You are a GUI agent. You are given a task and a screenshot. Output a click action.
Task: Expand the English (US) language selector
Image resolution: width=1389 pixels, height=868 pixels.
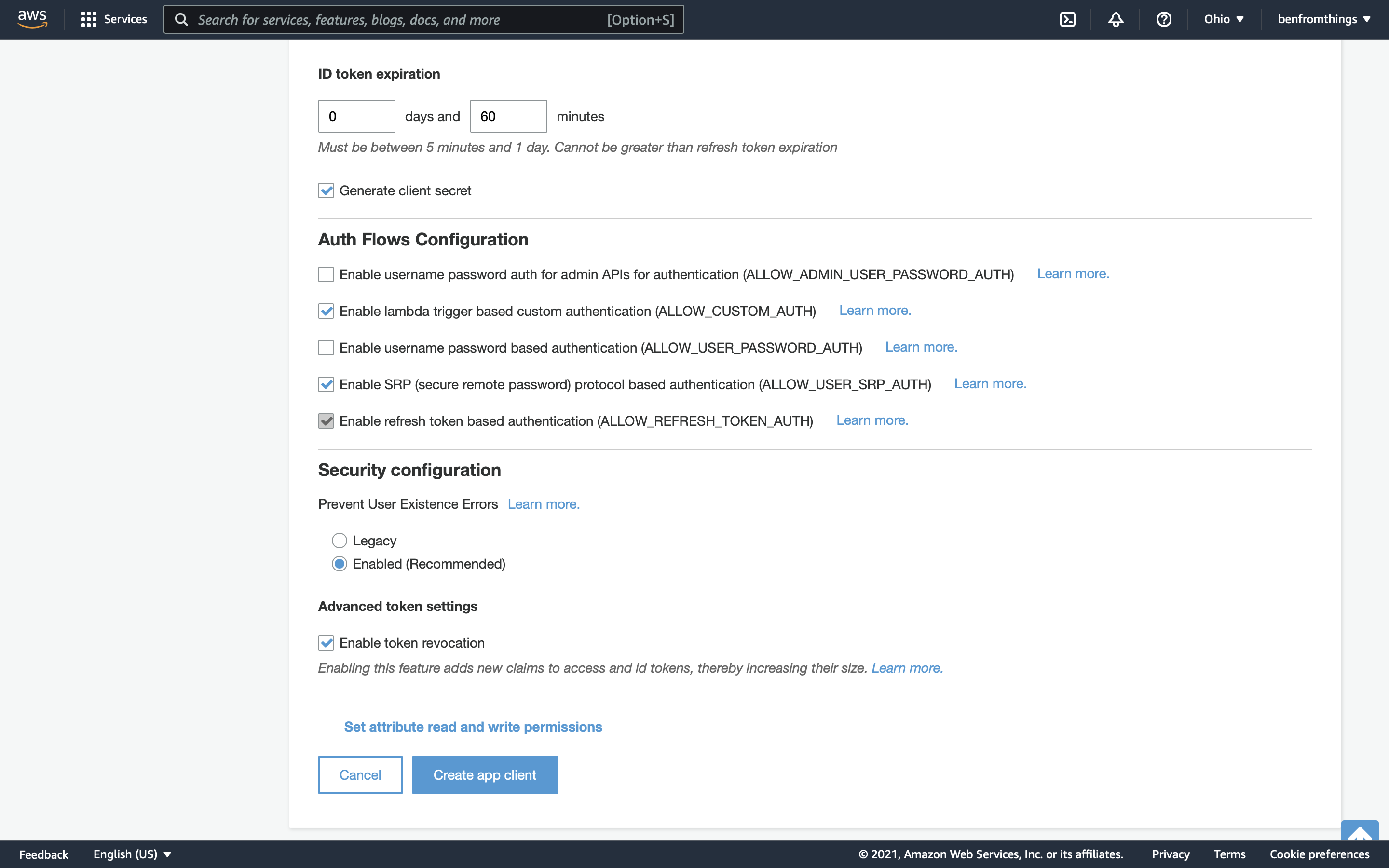pyautogui.click(x=132, y=854)
